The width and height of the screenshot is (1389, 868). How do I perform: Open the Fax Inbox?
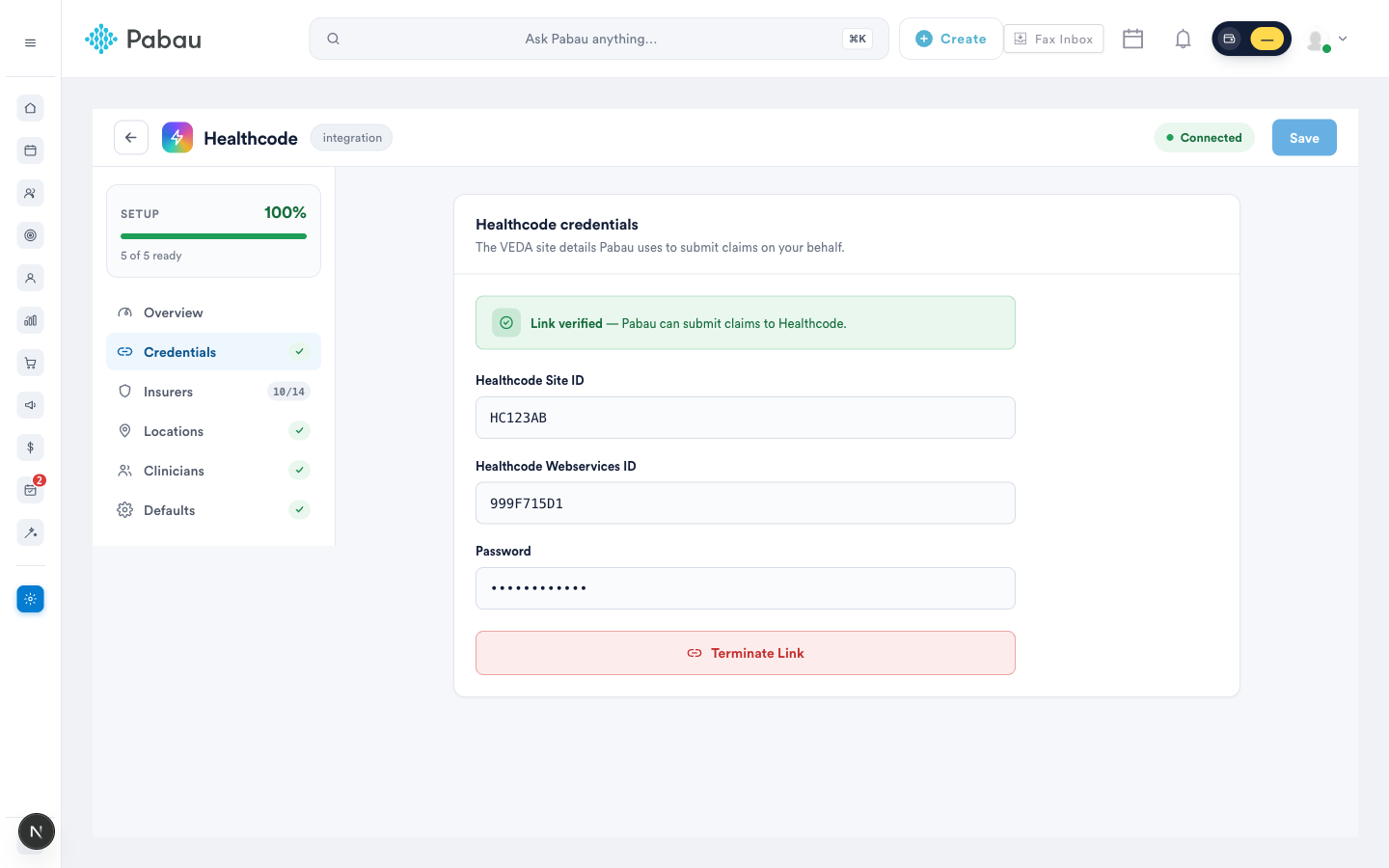(x=1053, y=39)
